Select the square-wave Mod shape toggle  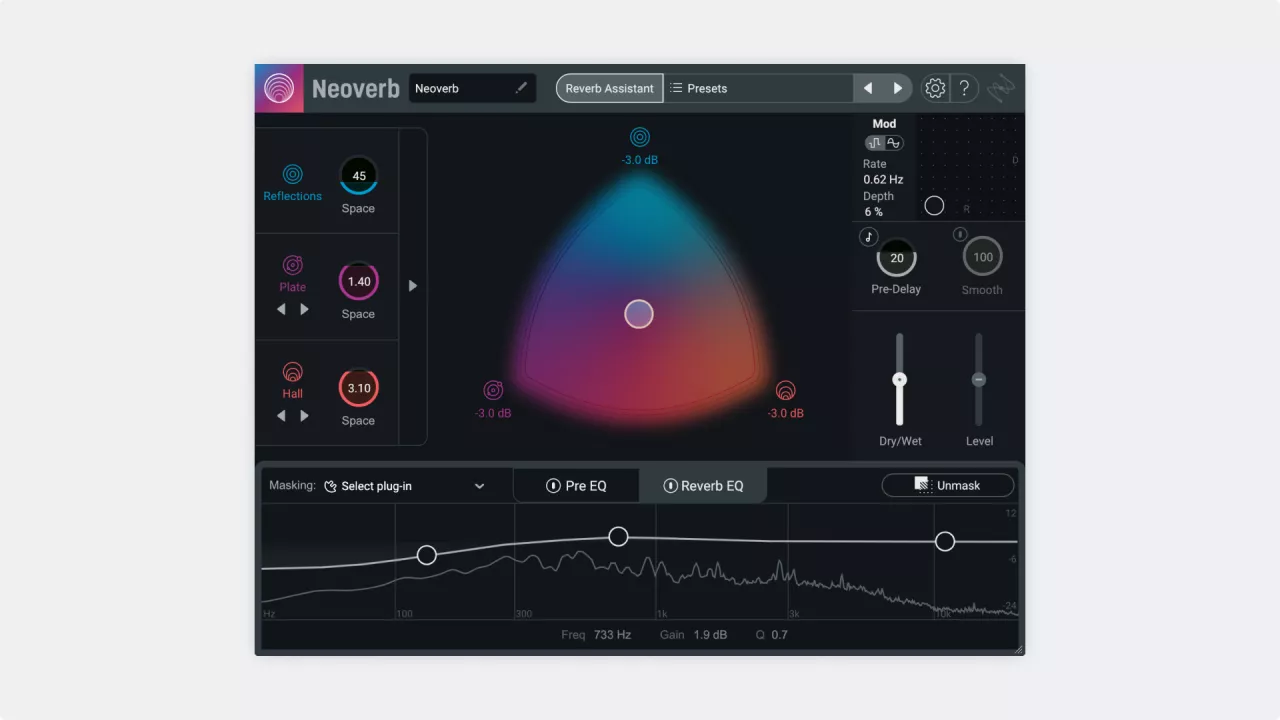[875, 143]
